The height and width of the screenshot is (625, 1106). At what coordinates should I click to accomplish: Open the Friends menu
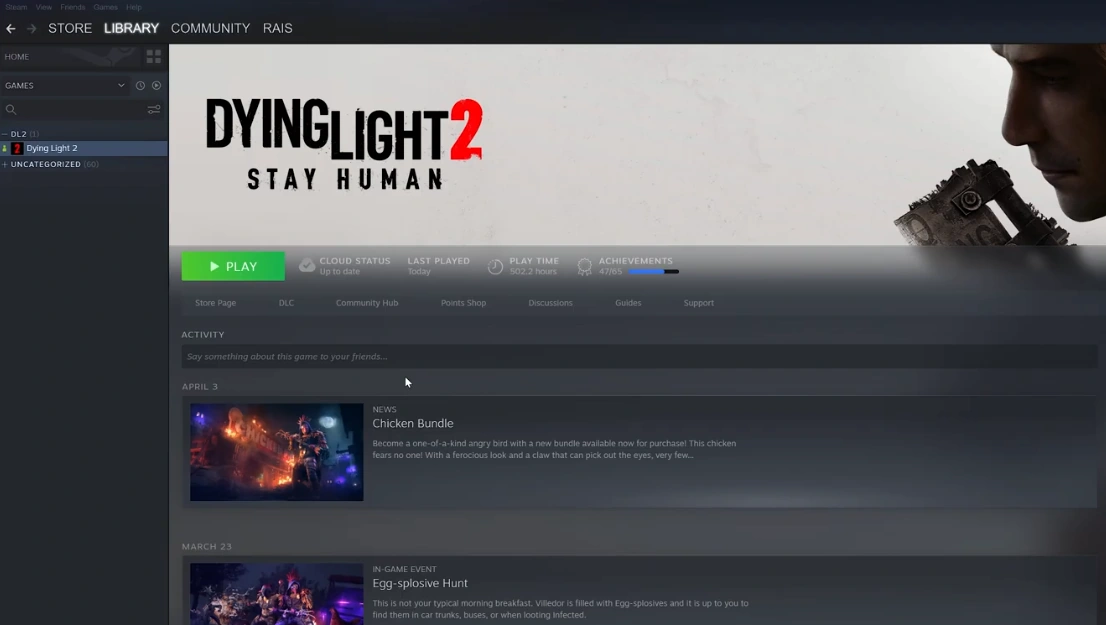point(73,7)
